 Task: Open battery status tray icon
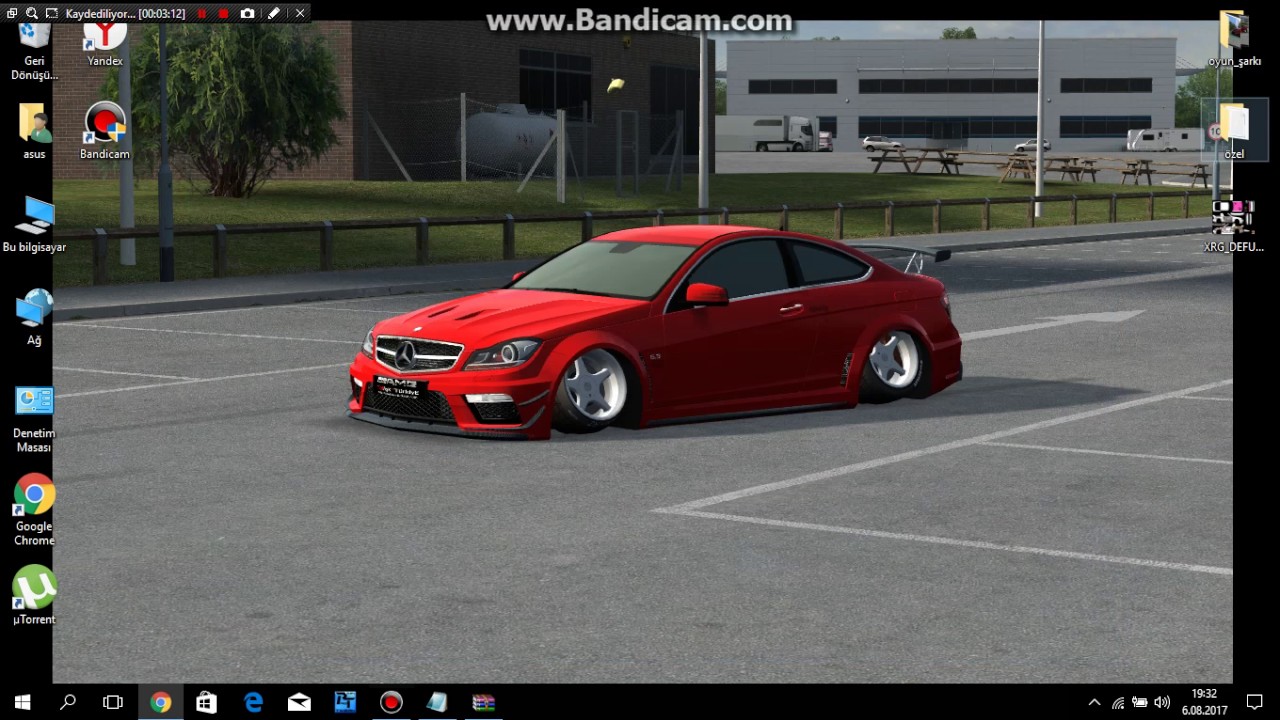point(1140,702)
